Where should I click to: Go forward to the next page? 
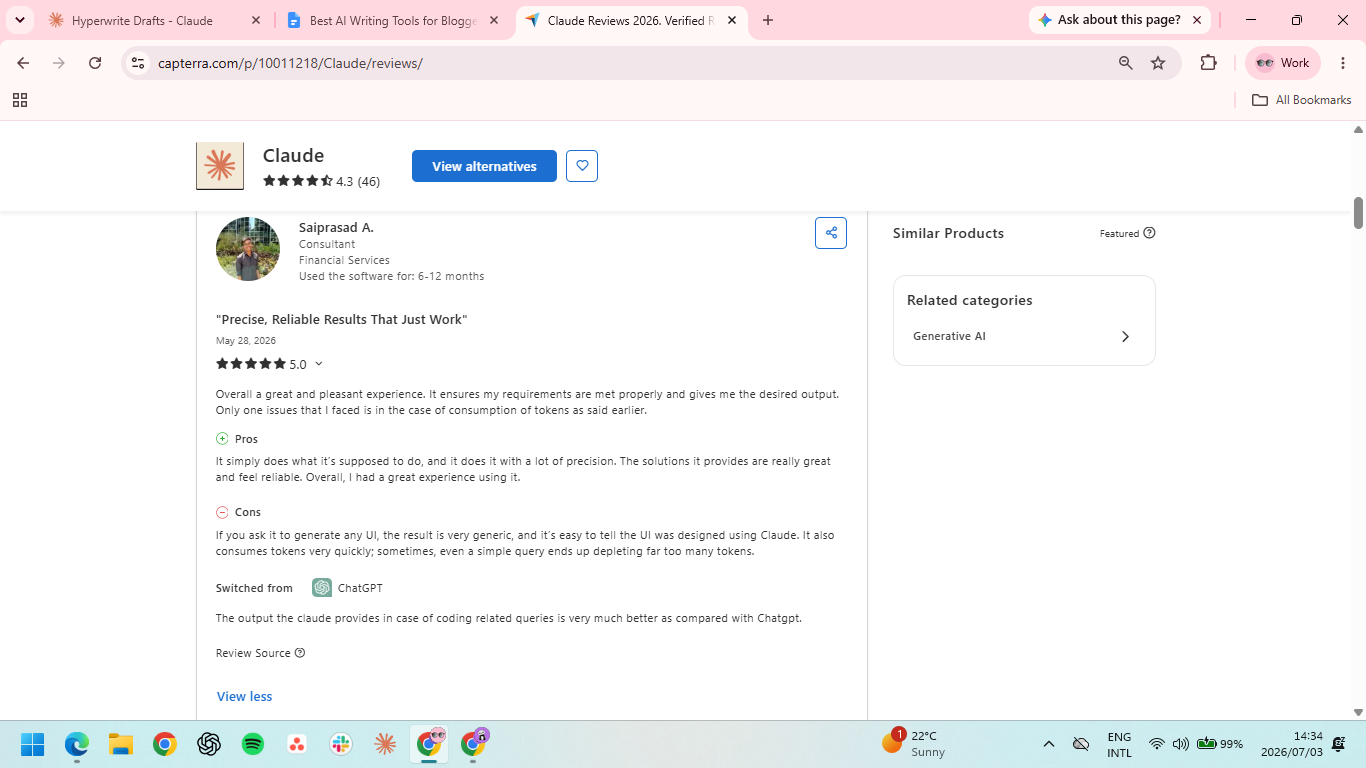59,63
